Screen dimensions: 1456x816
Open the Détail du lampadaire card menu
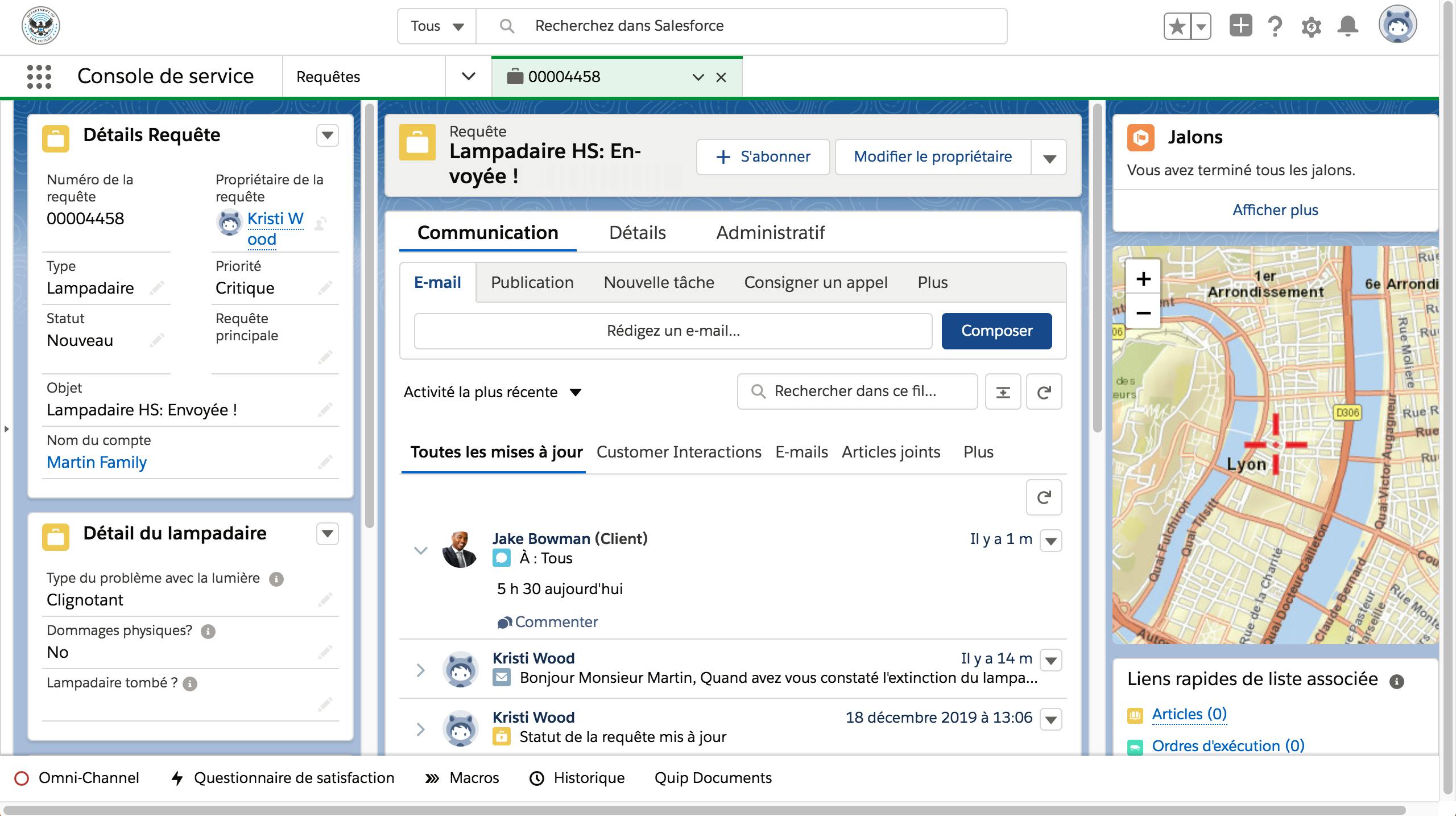[x=327, y=534]
